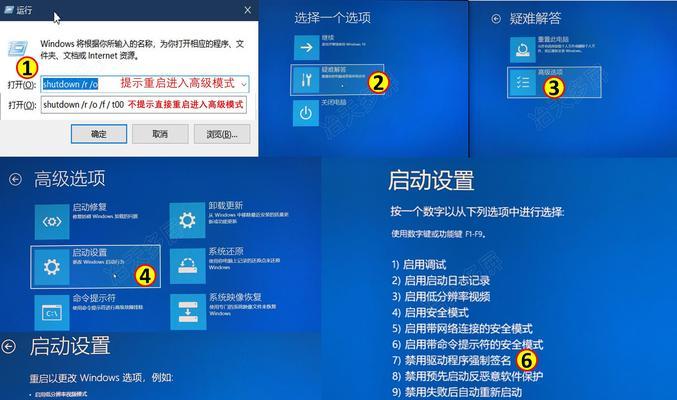This screenshot has height=400, width=677.
Task: Select option 3) 启用低分辨率视频
Action: tap(441, 297)
